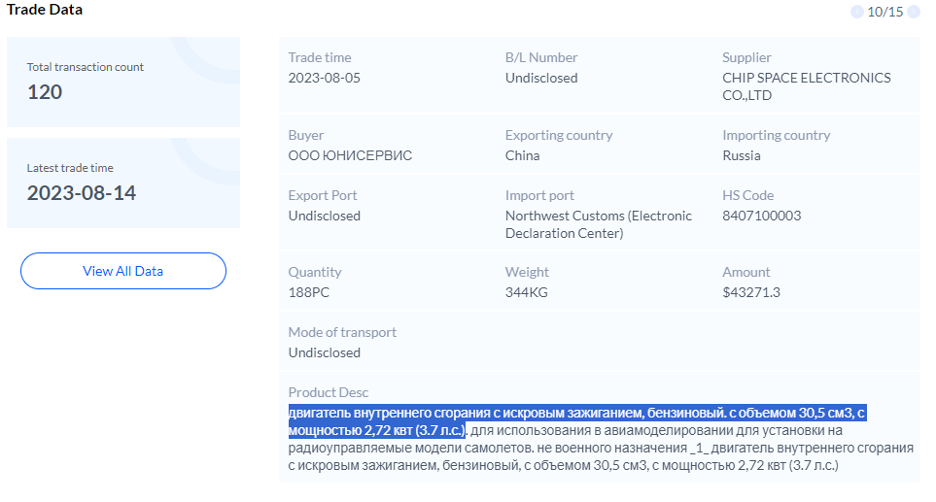The width and height of the screenshot is (936, 502).
Task: Click the exporting country value China
Action: click(522, 155)
